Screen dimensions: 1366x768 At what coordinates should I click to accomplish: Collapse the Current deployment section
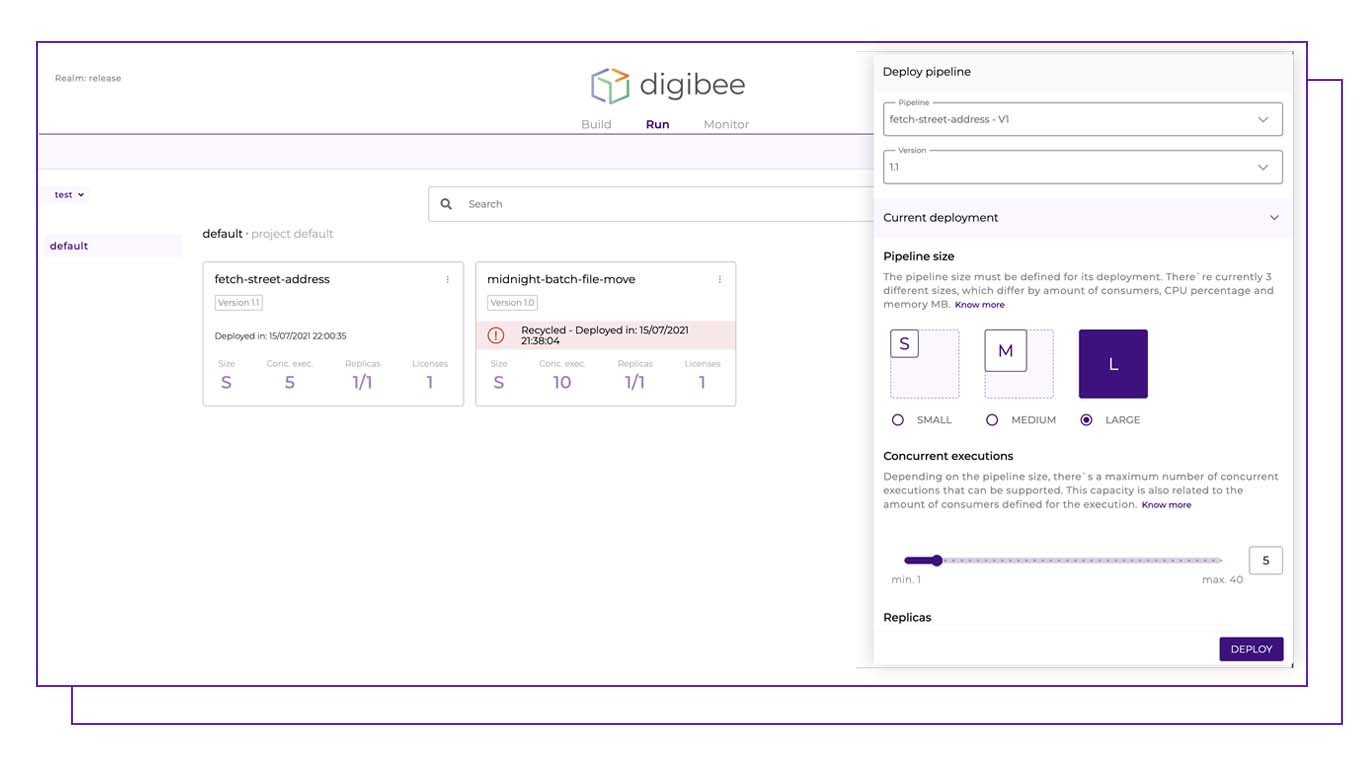click(x=1273, y=218)
